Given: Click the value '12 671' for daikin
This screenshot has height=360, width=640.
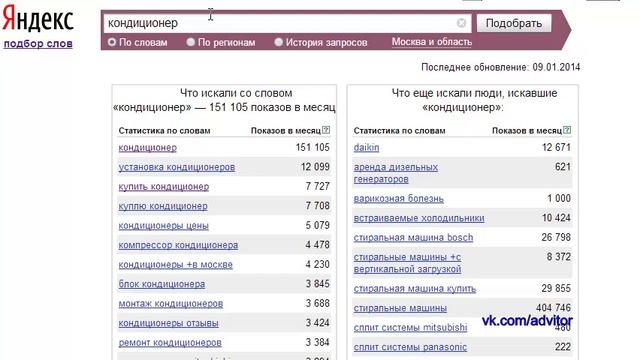Looking at the screenshot, I should coord(556,147).
